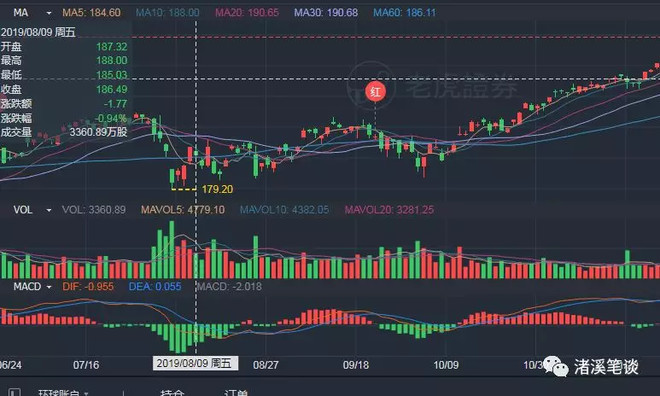Select the MA20: 190.65 legend
The height and width of the screenshot is (396, 660).
247,13
